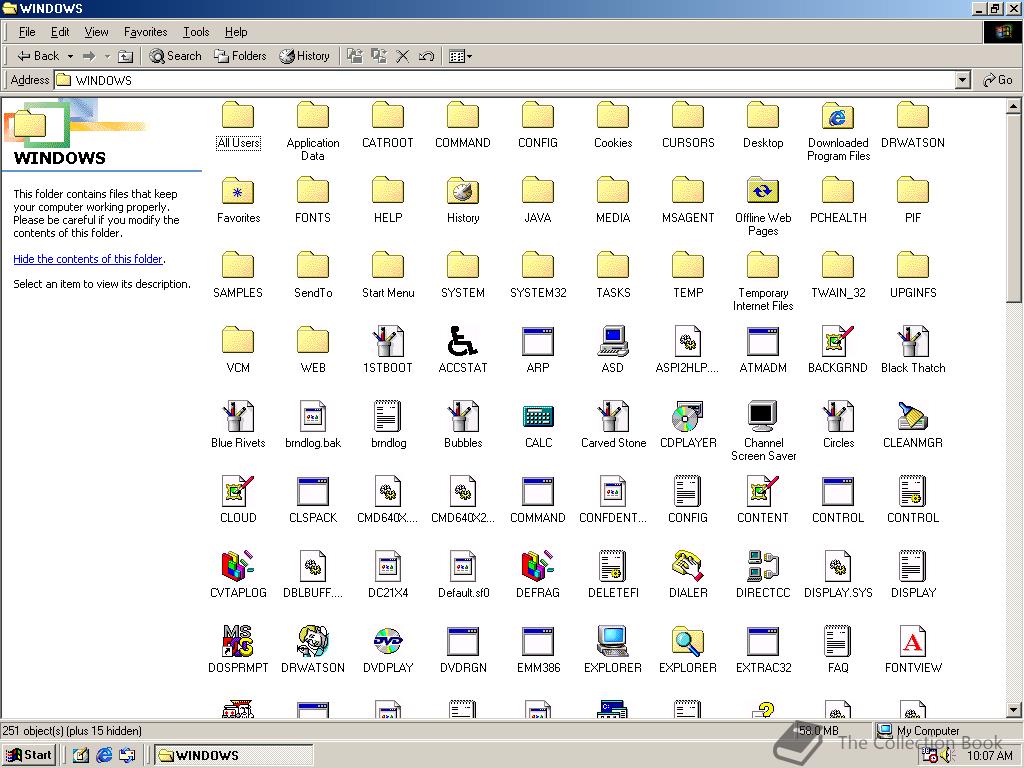Select the CVTAPLOG icon
Image resolution: width=1024 pixels, height=768 pixels.
pyautogui.click(x=238, y=566)
